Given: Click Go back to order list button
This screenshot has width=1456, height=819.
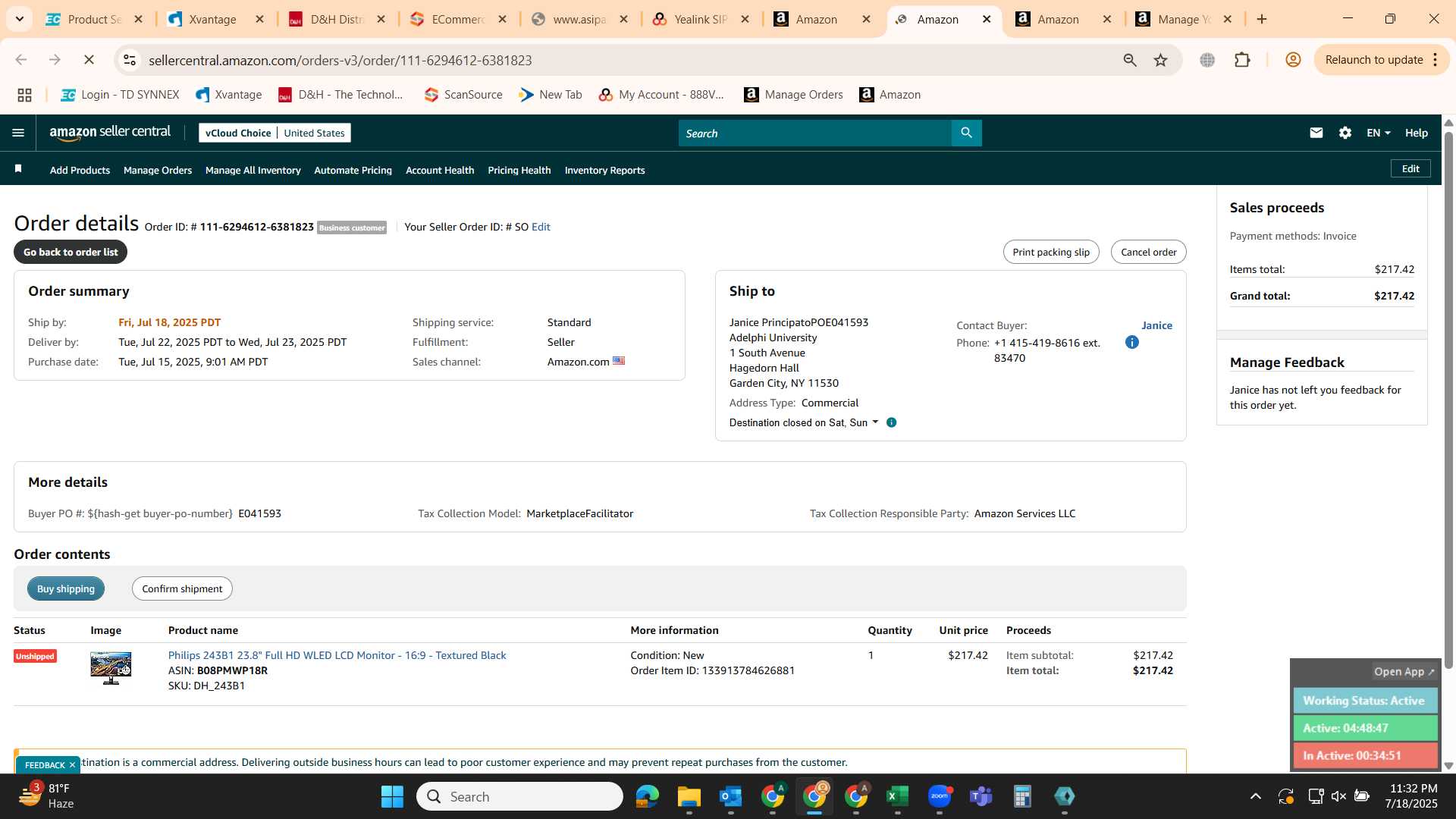Looking at the screenshot, I should pyautogui.click(x=71, y=252).
